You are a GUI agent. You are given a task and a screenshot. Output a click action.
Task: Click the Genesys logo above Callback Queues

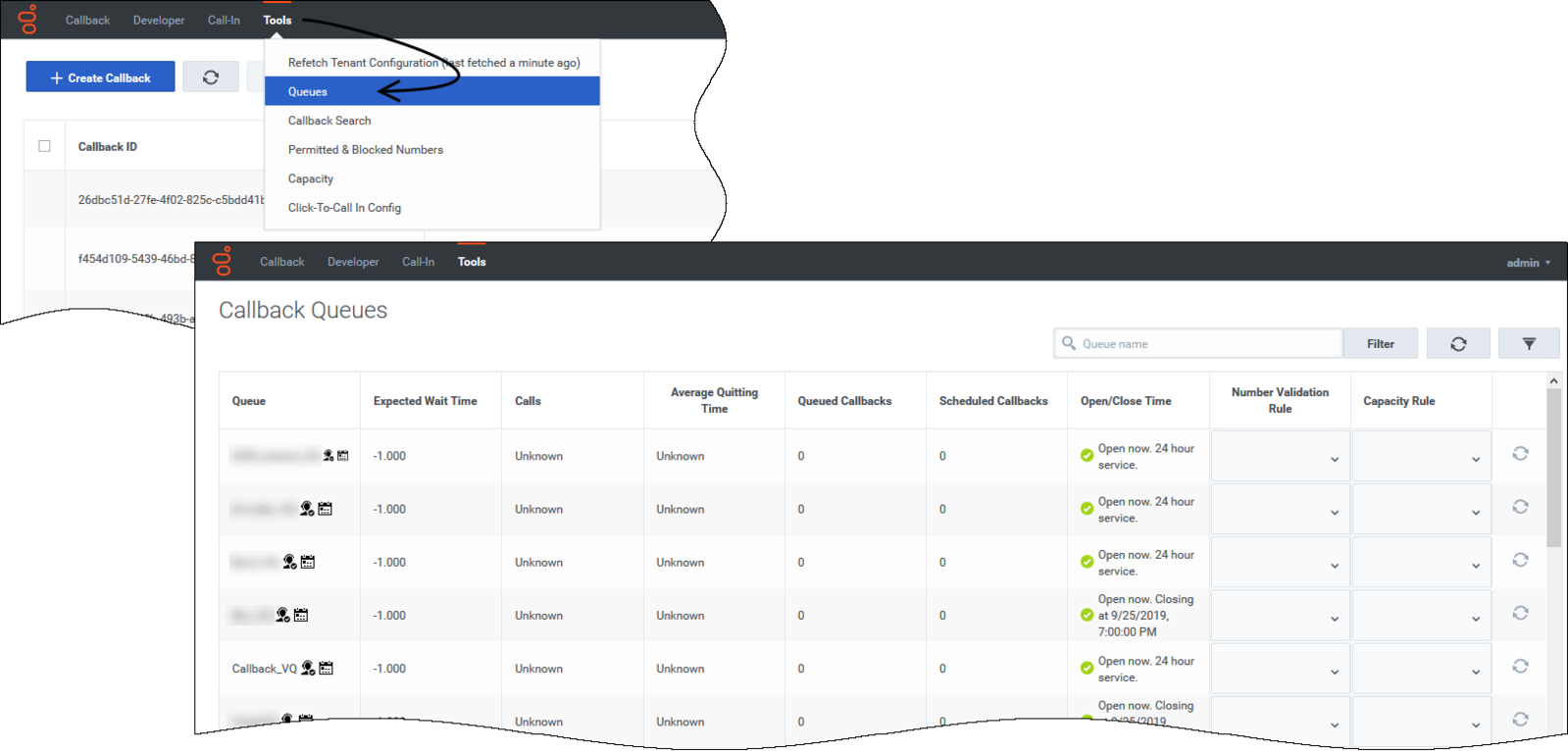pos(223,261)
